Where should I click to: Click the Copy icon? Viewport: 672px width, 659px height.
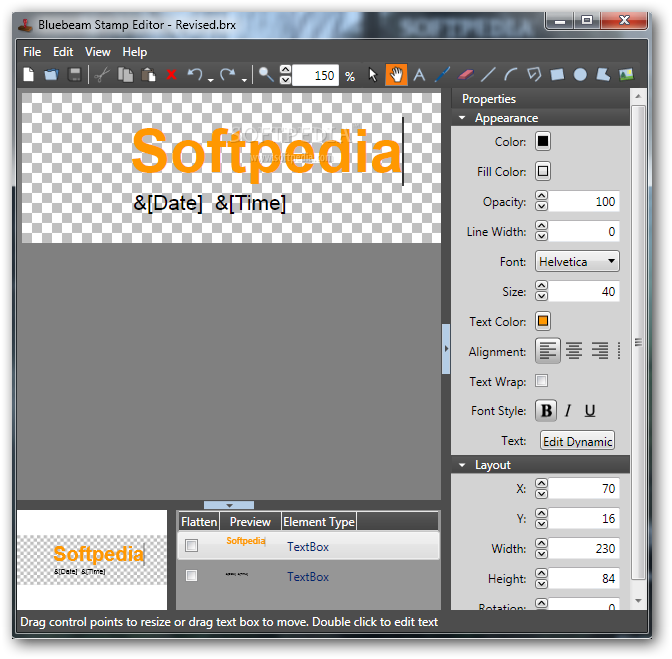point(125,75)
